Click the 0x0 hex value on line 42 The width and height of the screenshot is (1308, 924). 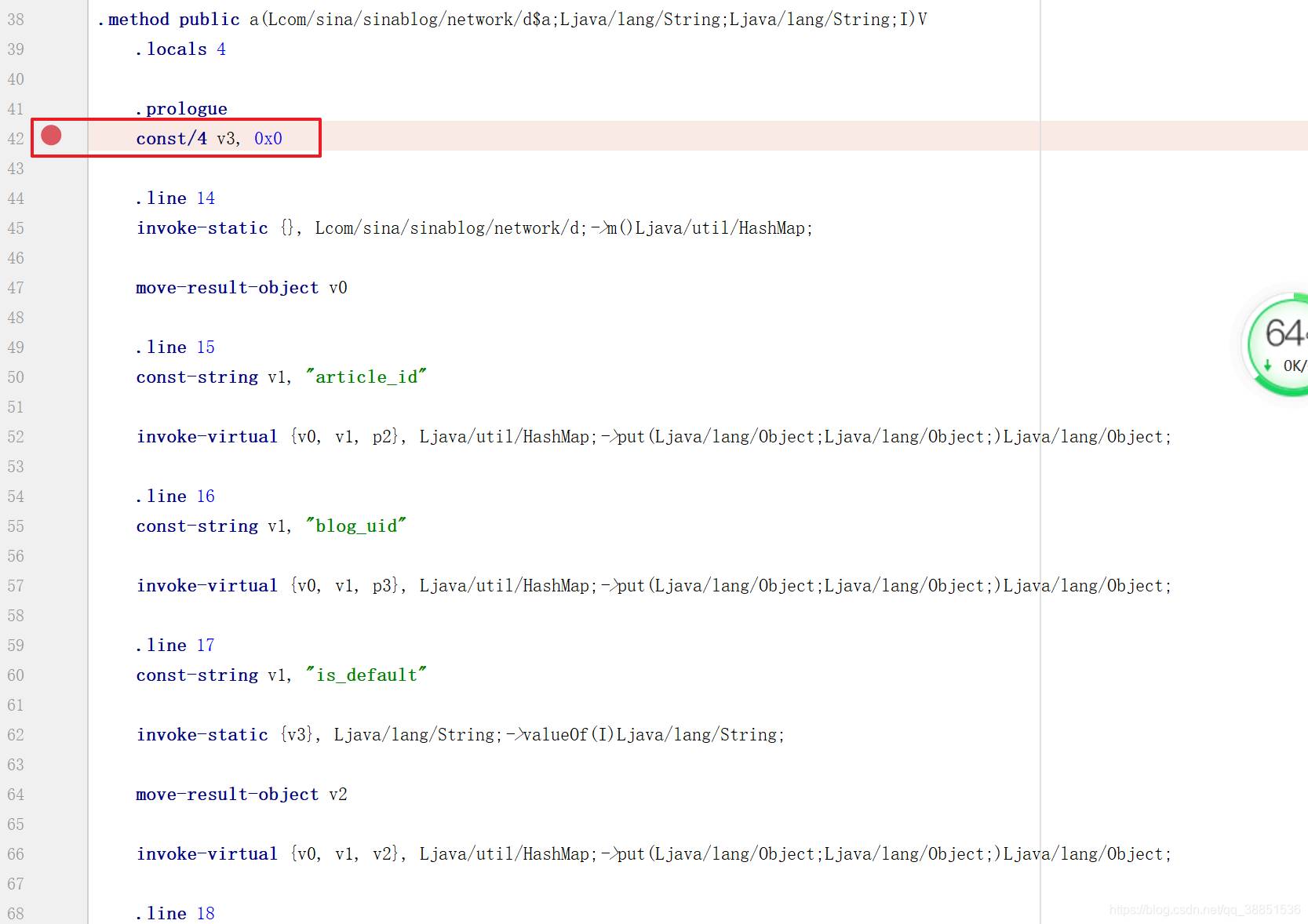pyautogui.click(x=268, y=139)
